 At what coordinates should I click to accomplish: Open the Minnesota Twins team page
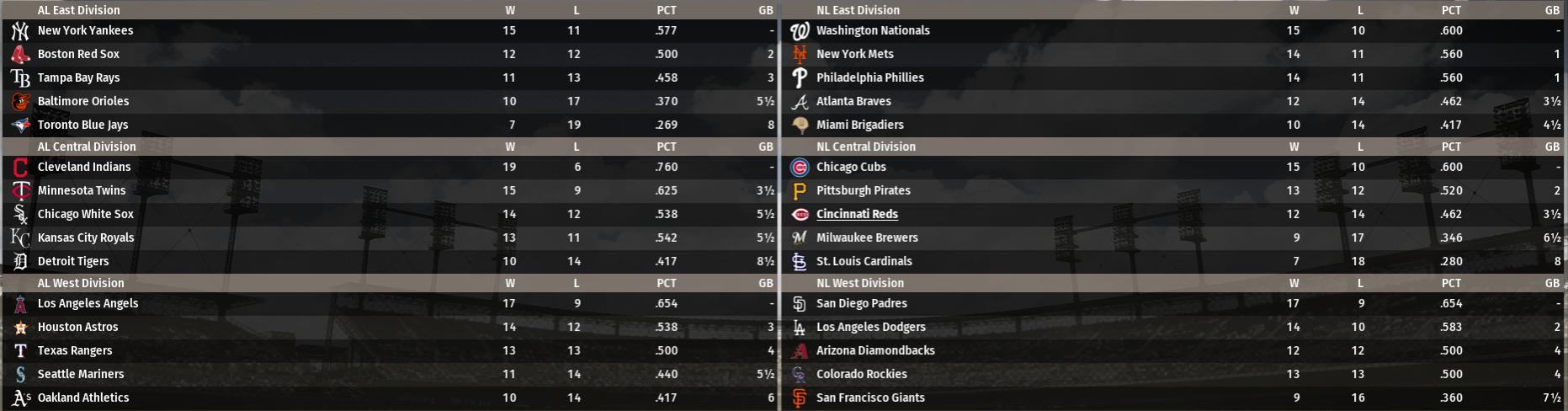(x=82, y=190)
